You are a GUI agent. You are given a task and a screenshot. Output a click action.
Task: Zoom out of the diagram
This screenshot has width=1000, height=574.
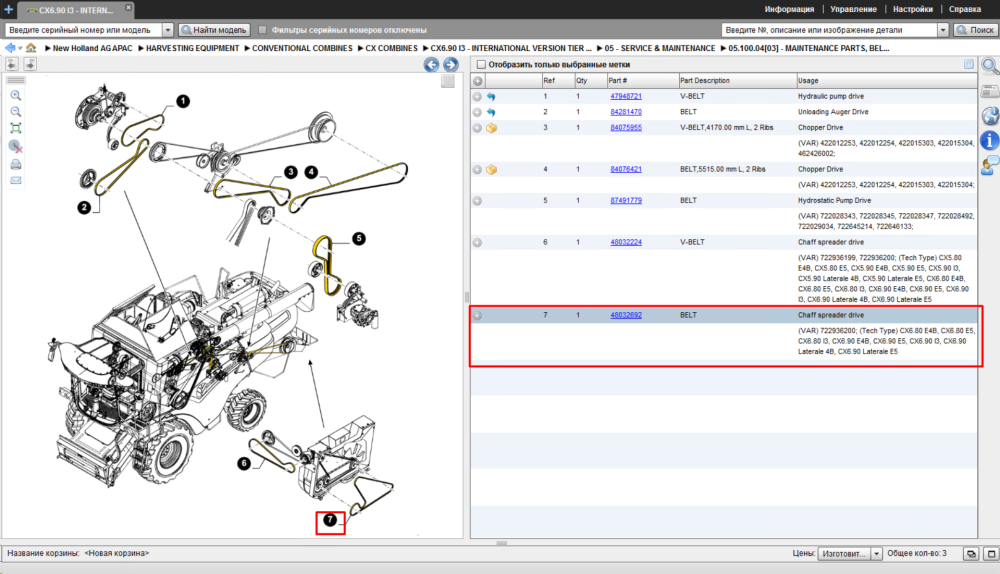coord(16,112)
